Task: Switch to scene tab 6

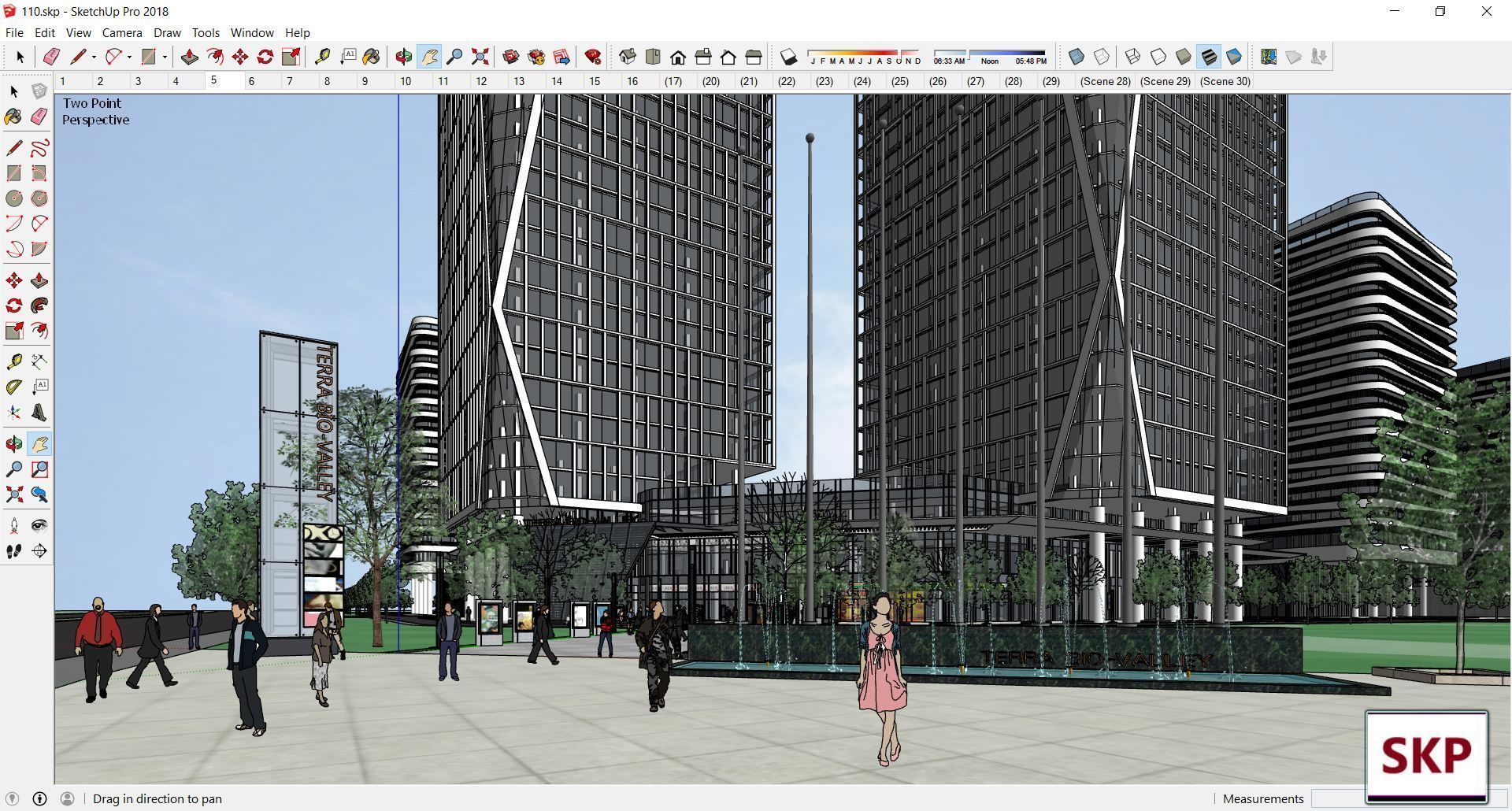Action: click(x=251, y=81)
